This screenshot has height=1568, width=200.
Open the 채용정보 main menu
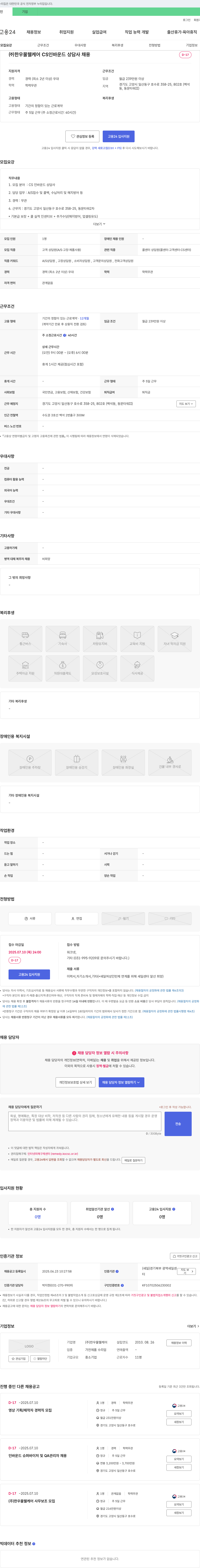click(34, 32)
